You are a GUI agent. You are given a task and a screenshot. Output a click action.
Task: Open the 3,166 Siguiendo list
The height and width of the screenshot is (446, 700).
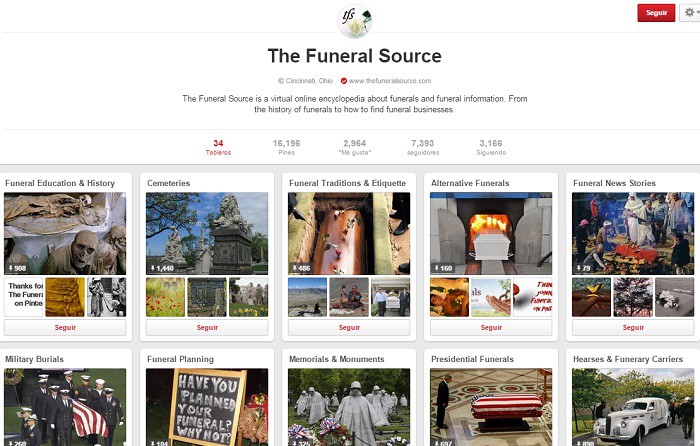(x=491, y=147)
